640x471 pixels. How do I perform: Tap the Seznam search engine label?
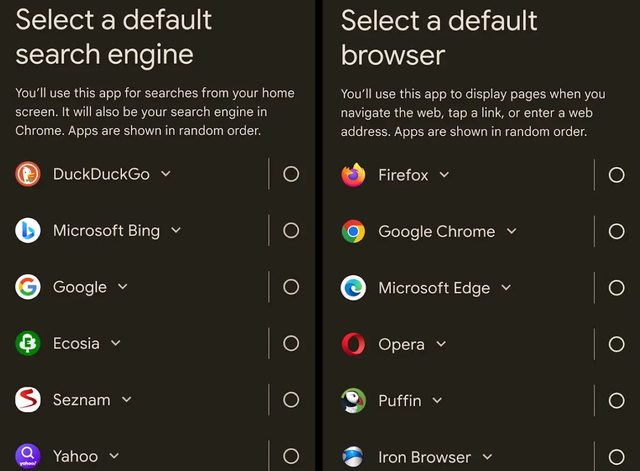tap(82, 400)
